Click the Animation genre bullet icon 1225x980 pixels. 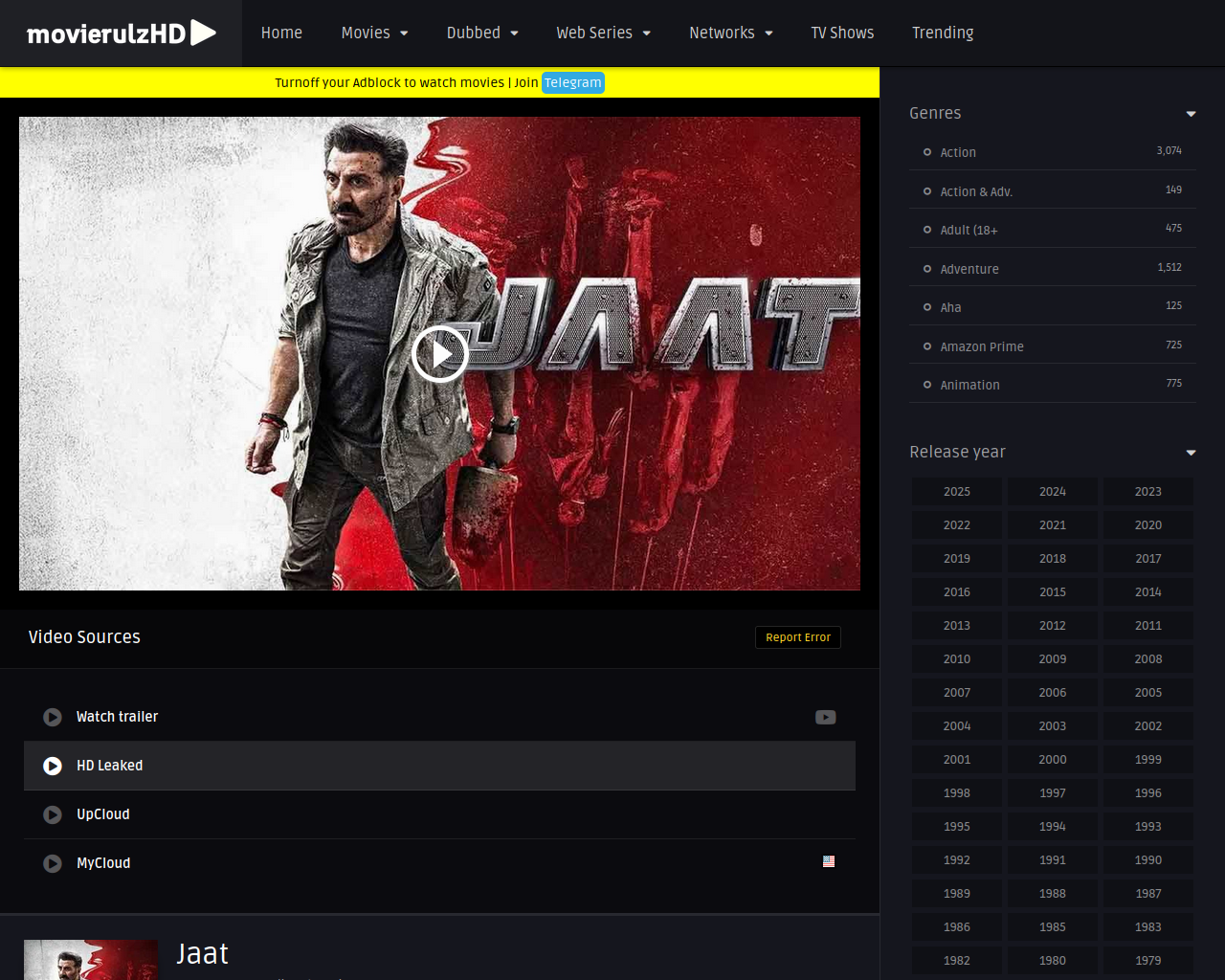pos(926,385)
